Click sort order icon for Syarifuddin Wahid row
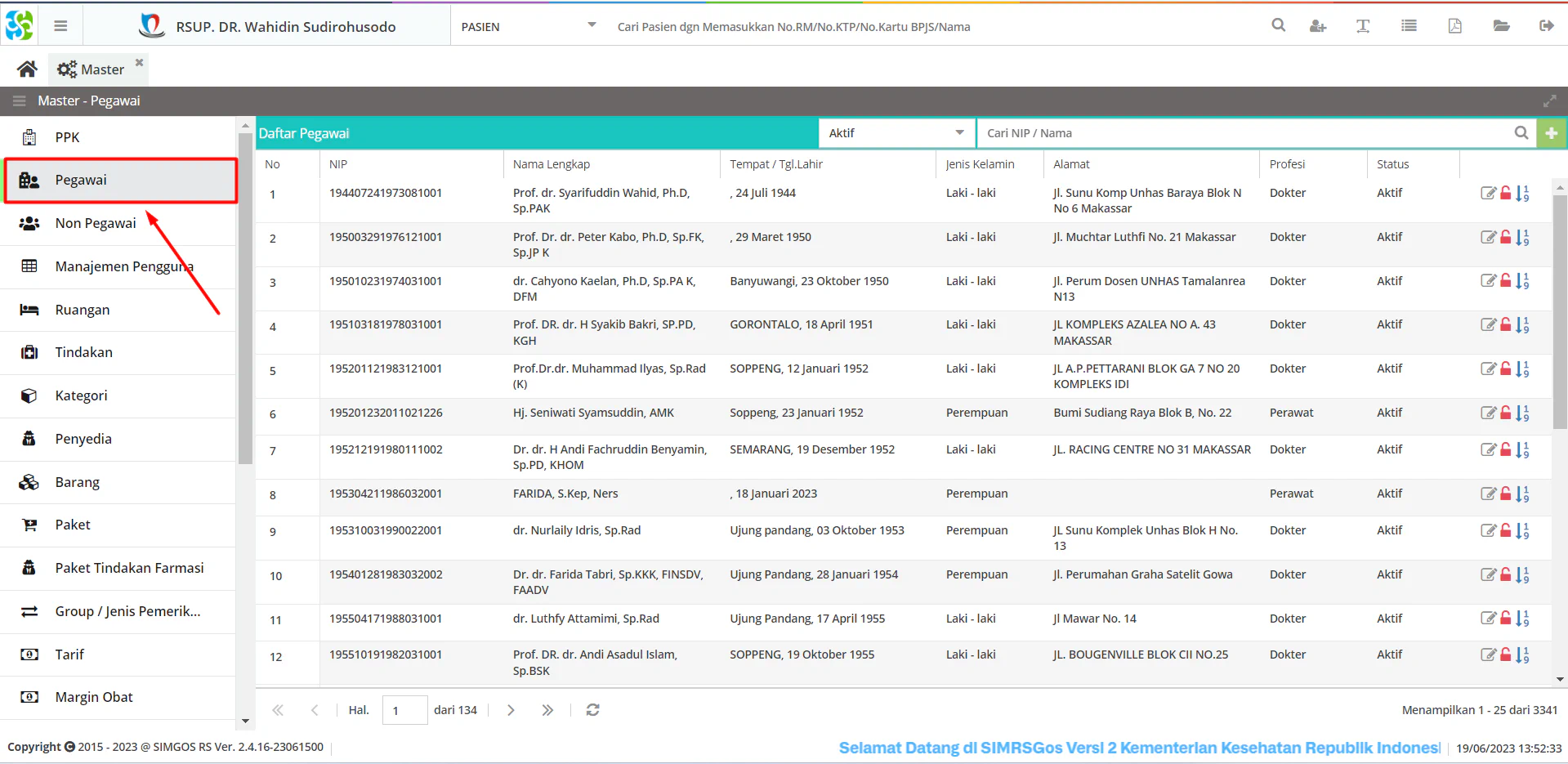Screen dimensions: 1568x764 coord(1522,194)
